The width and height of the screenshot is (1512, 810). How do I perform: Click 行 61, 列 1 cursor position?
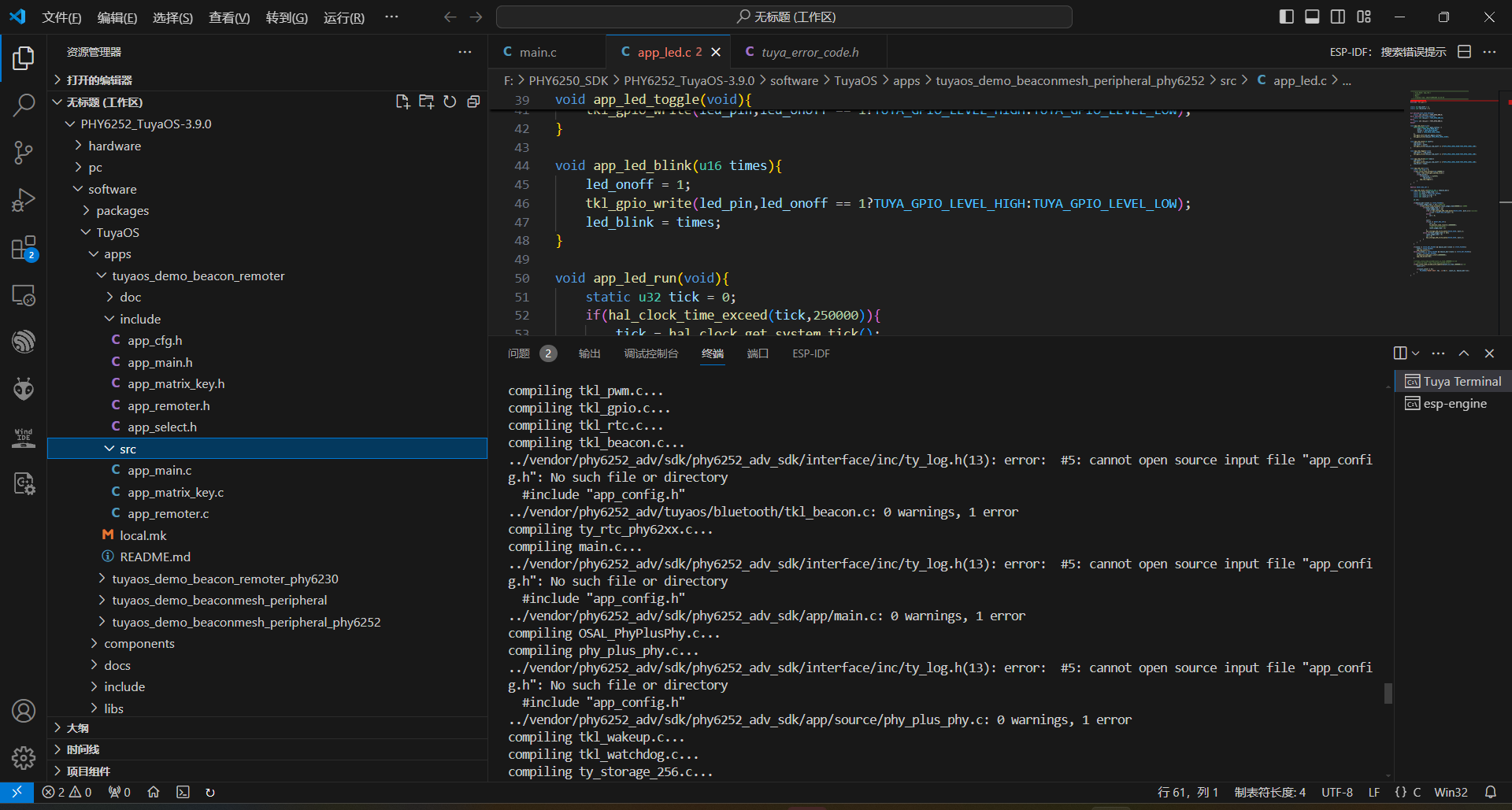[1188, 792]
